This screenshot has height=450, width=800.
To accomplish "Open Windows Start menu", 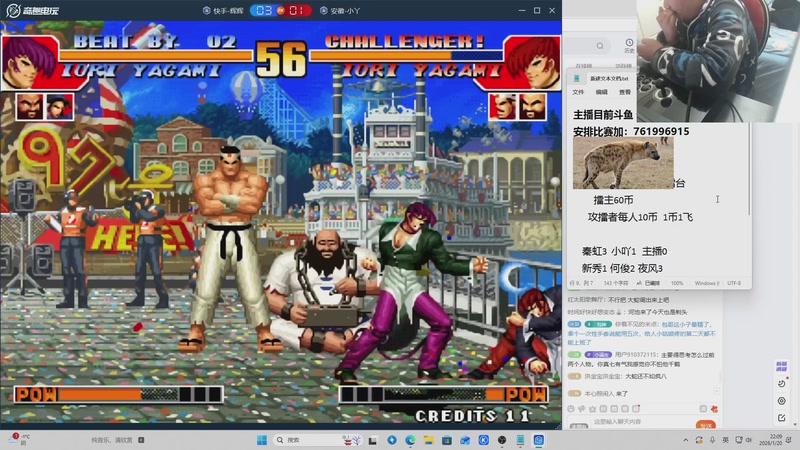I will coord(262,440).
